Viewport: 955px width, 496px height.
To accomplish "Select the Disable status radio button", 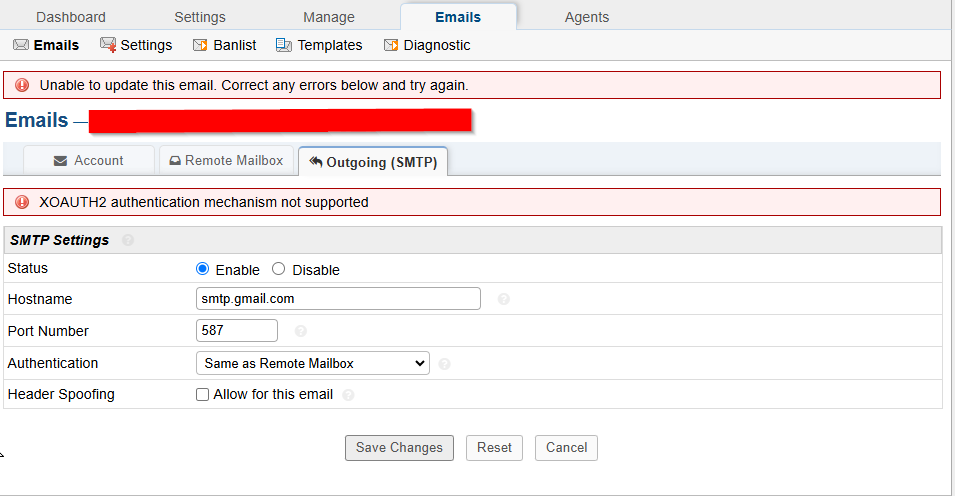I will click(278, 269).
